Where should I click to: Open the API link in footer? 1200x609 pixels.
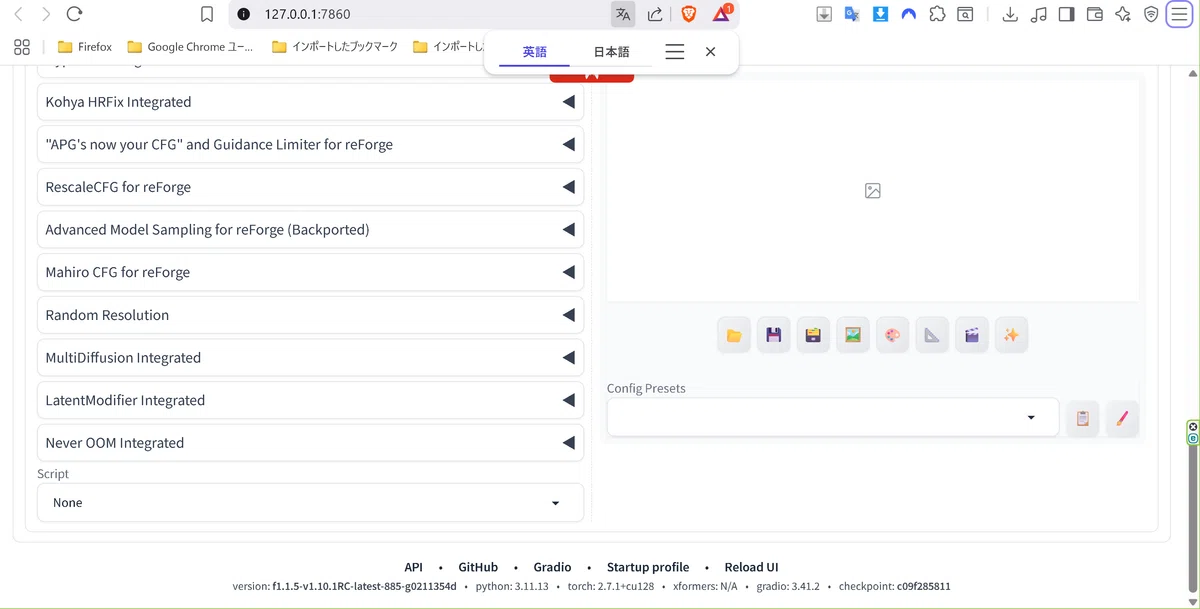[x=413, y=567]
